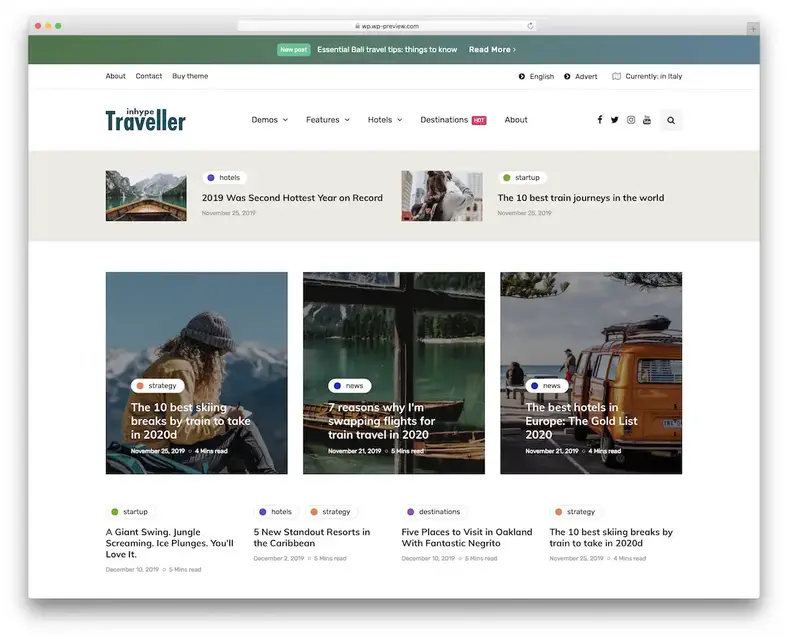Click the inhype Traveller logo
This screenshot has height=639, width=788.
[145, 120]
